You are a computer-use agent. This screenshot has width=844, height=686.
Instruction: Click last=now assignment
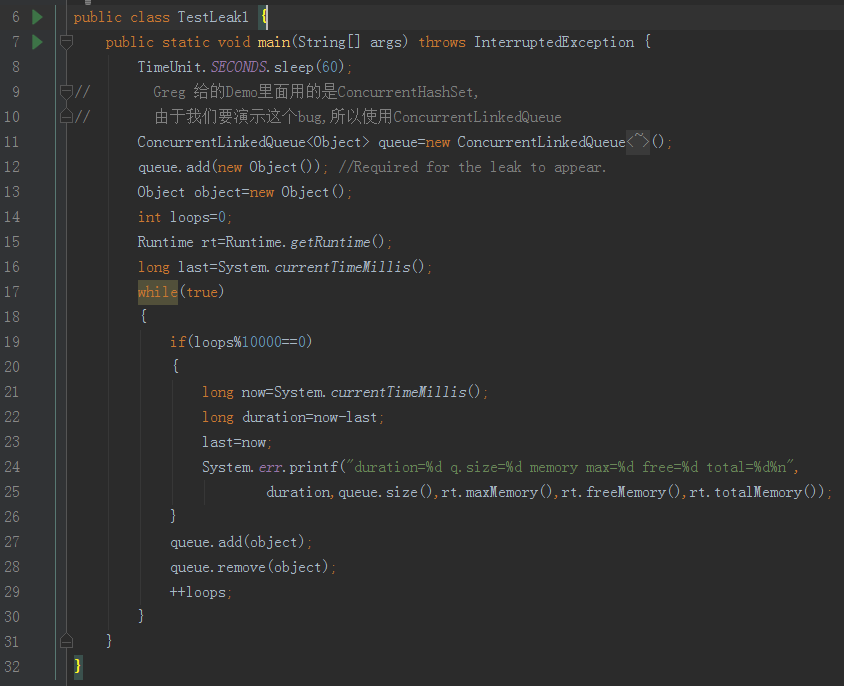click(x=237, y=442)
